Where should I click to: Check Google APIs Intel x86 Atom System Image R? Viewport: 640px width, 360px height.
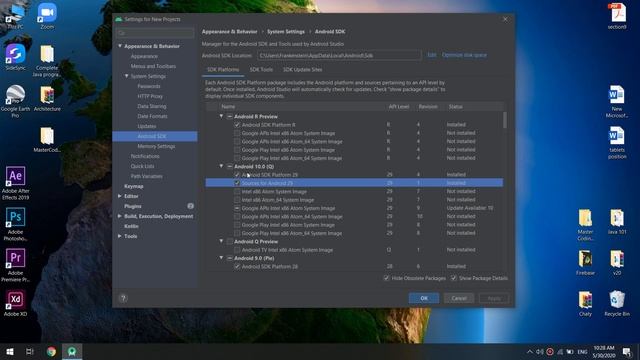[237, 133]
